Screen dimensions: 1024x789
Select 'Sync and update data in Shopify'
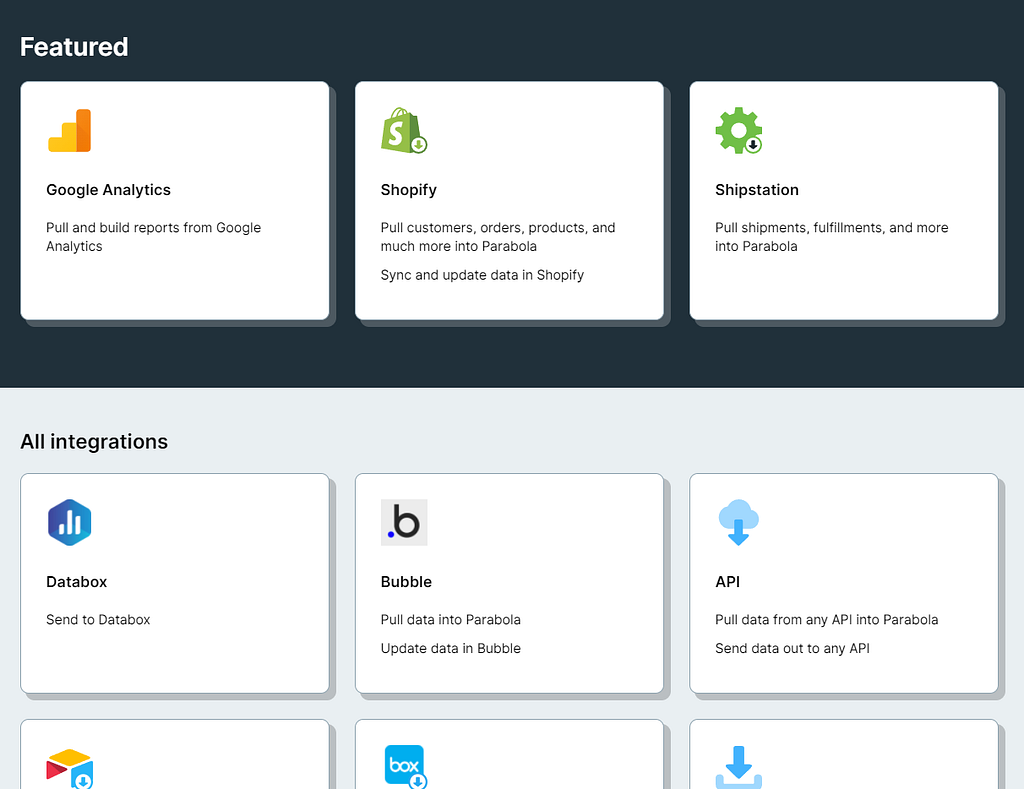click(x=482, y=275)
